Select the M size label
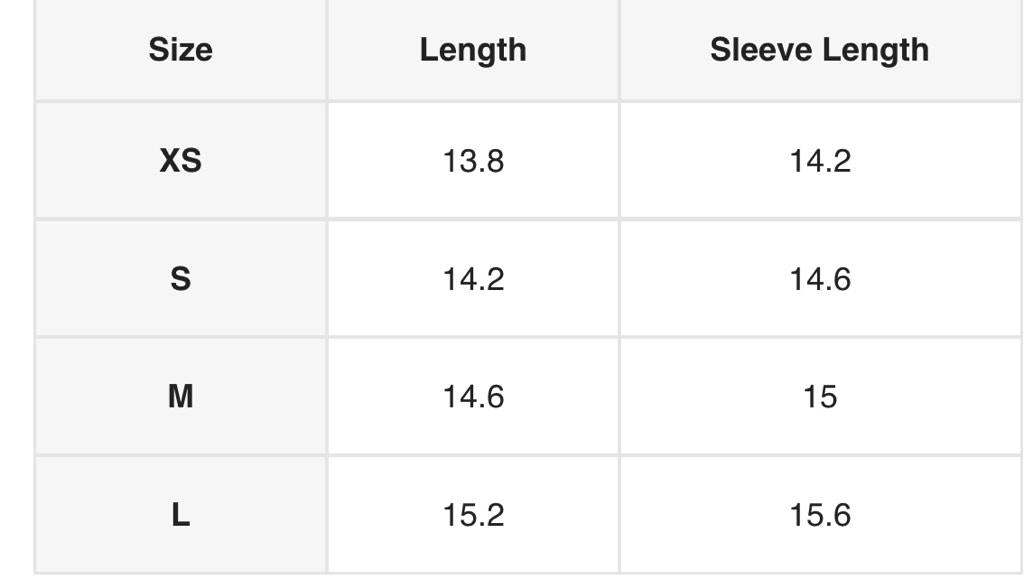 click(180, 396)
